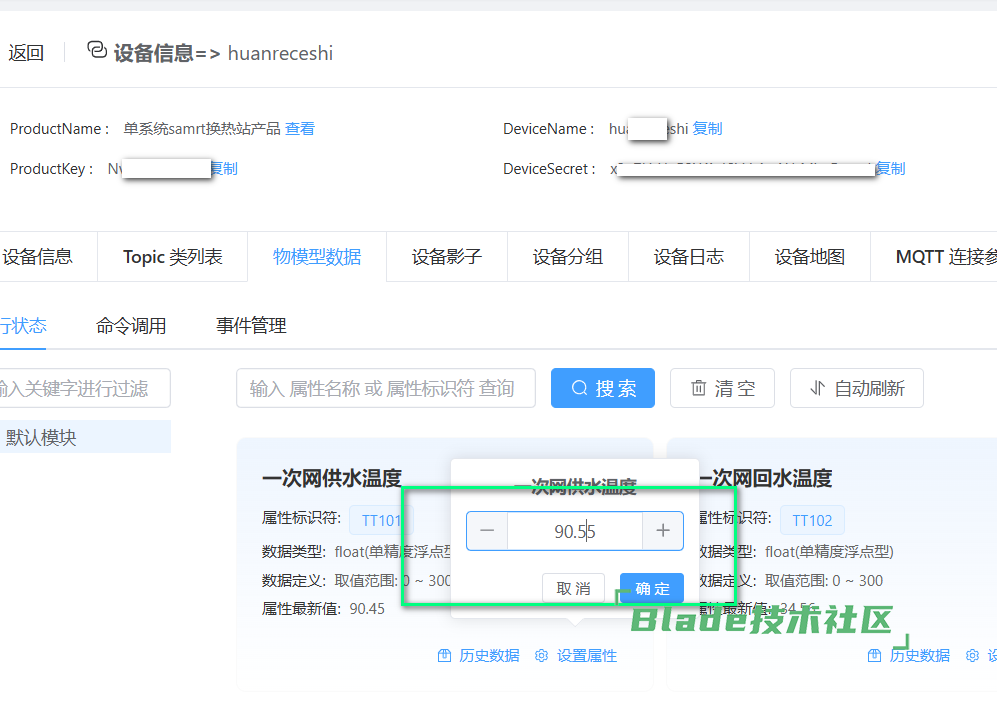Select 默认模块 in the module list
The height and width of the screenshot is (711, 997).
point(42,437)
